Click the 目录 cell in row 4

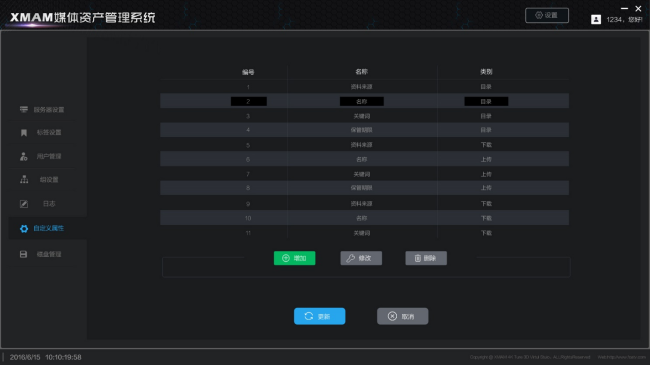coord(486,130)
